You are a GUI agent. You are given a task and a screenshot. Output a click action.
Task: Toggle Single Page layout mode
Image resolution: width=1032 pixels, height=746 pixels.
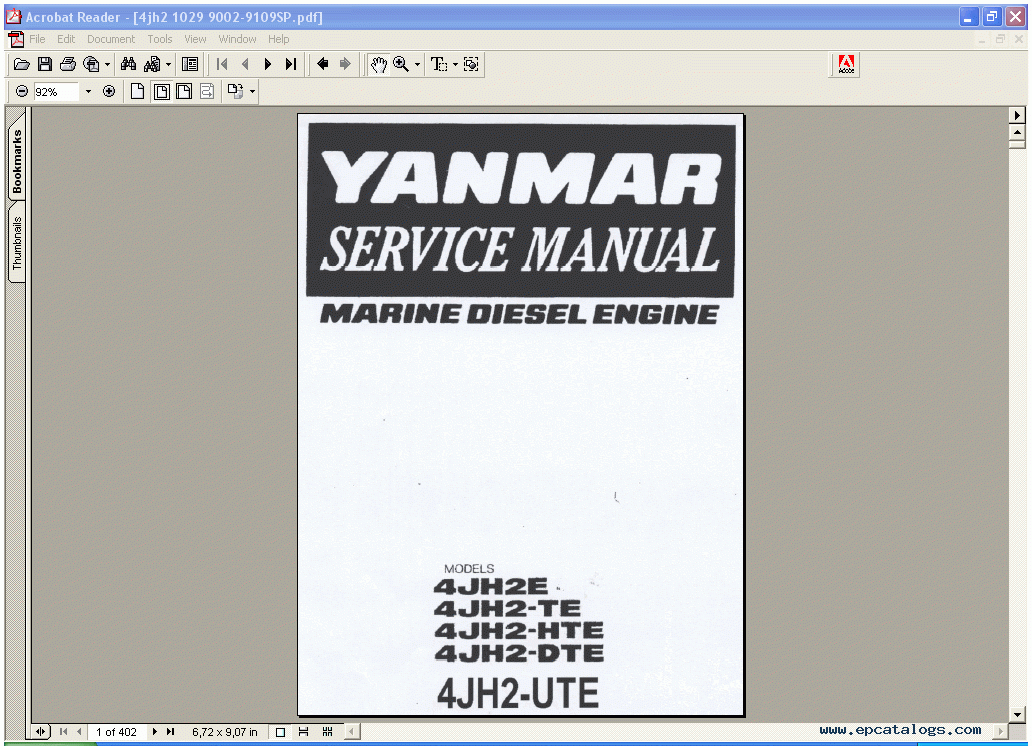tap(137, 91)
